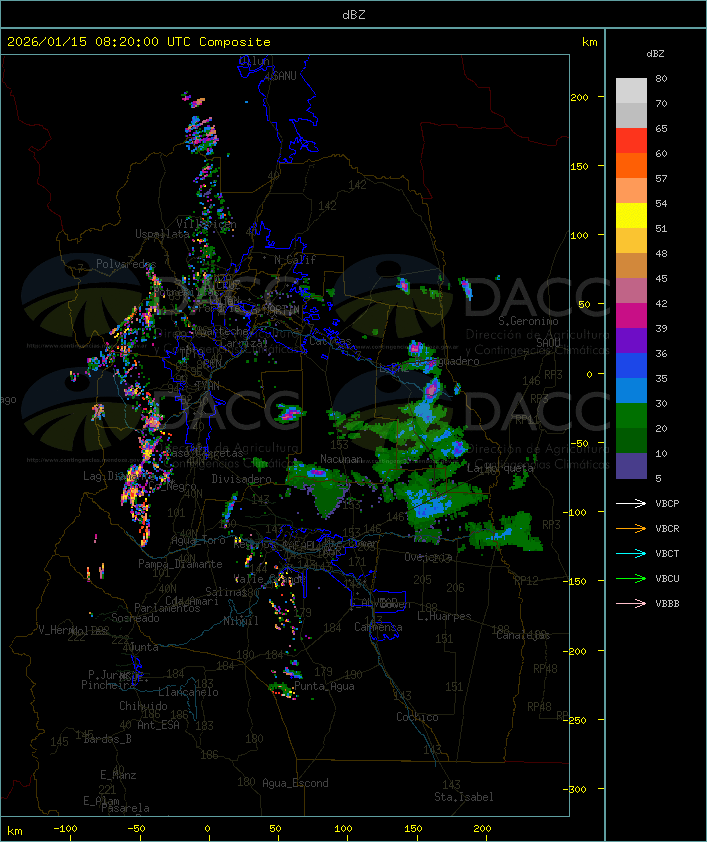Click the Chihuido place label
The height and width of the screenshot is (842, 707).
coord(143,706)
